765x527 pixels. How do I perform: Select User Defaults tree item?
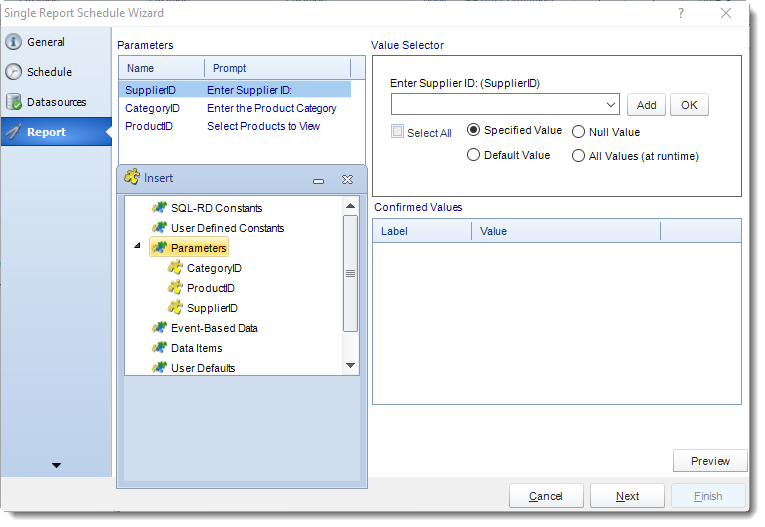coord(203,368)
